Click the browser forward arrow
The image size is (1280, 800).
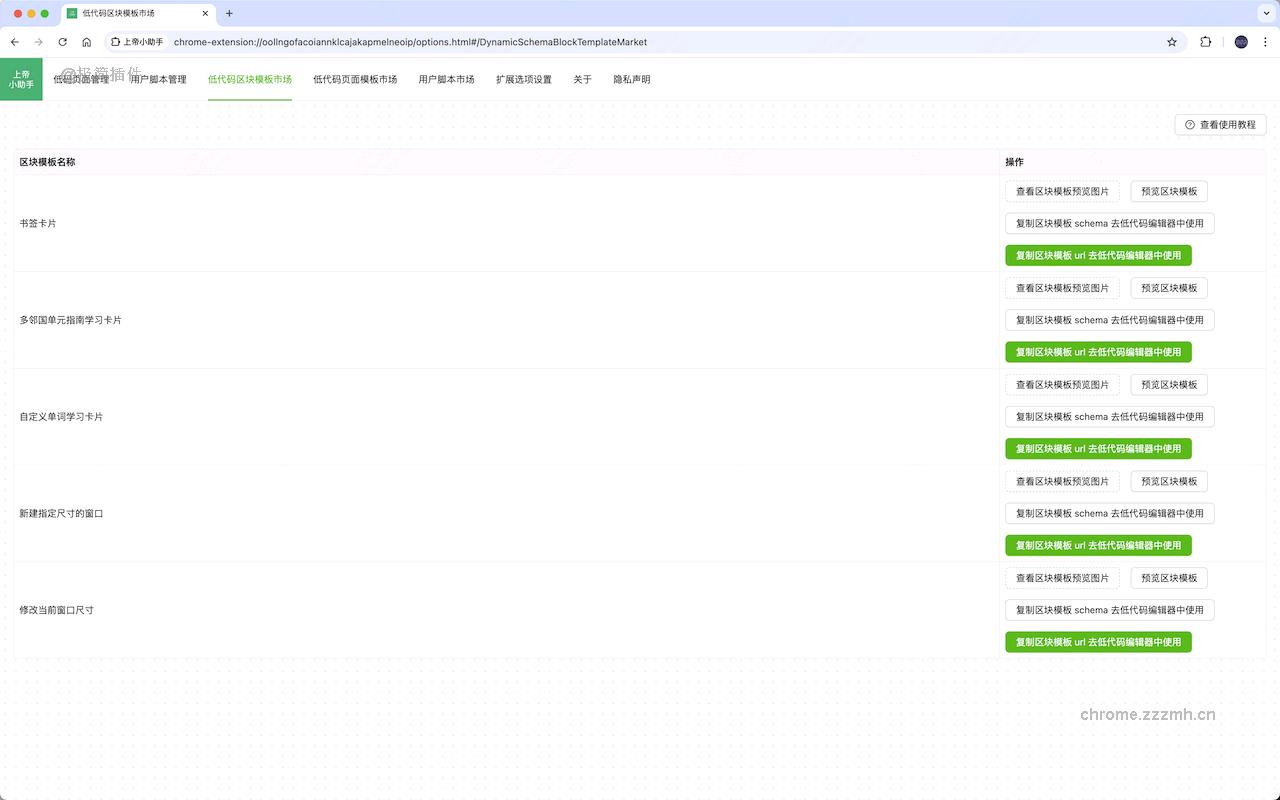pos(38,42)
